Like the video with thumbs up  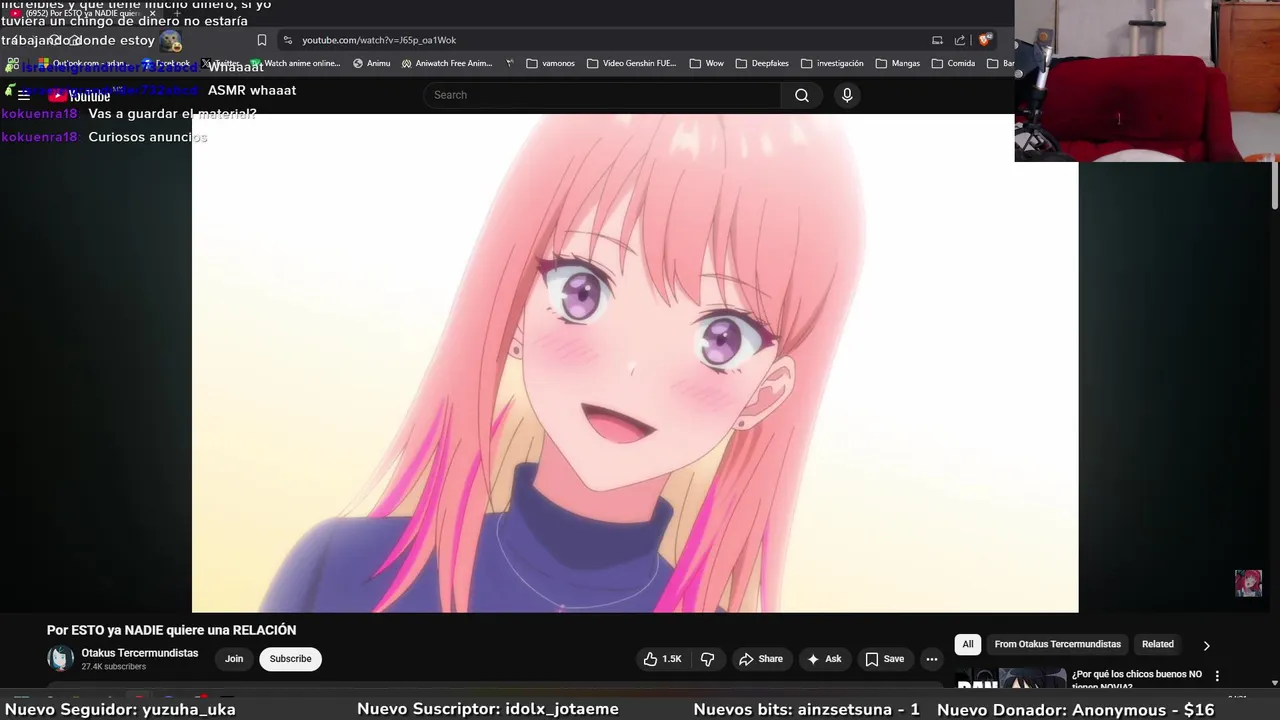click(662, 659)
